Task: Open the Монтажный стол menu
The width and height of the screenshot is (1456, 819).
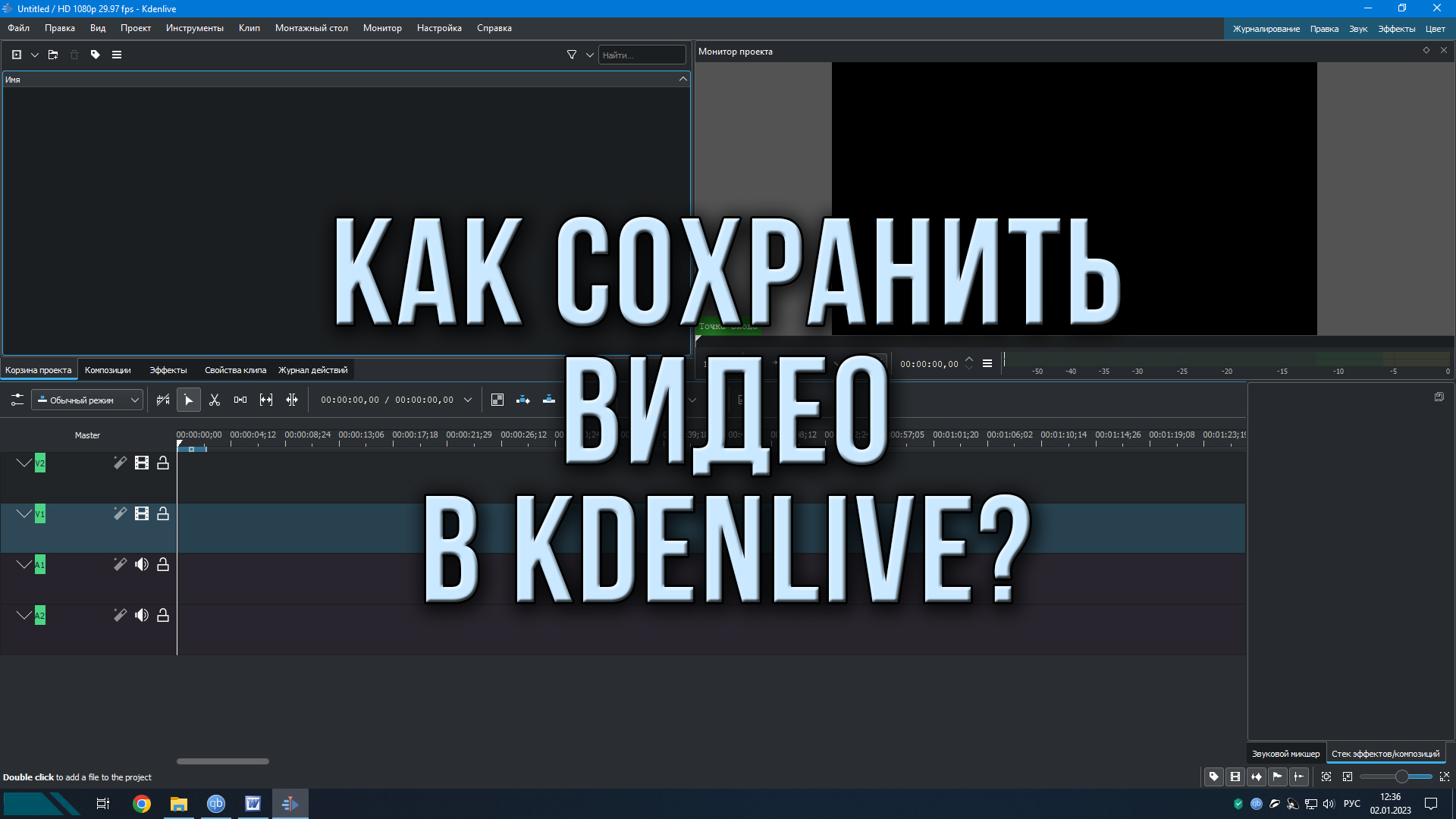Action: click(311, 28)
